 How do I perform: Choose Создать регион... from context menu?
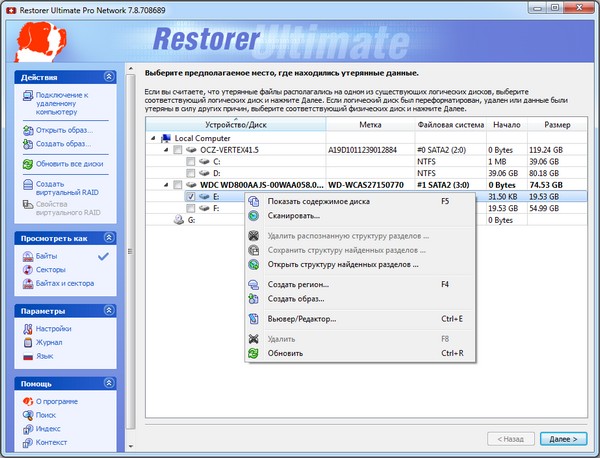tap(360, 284)
